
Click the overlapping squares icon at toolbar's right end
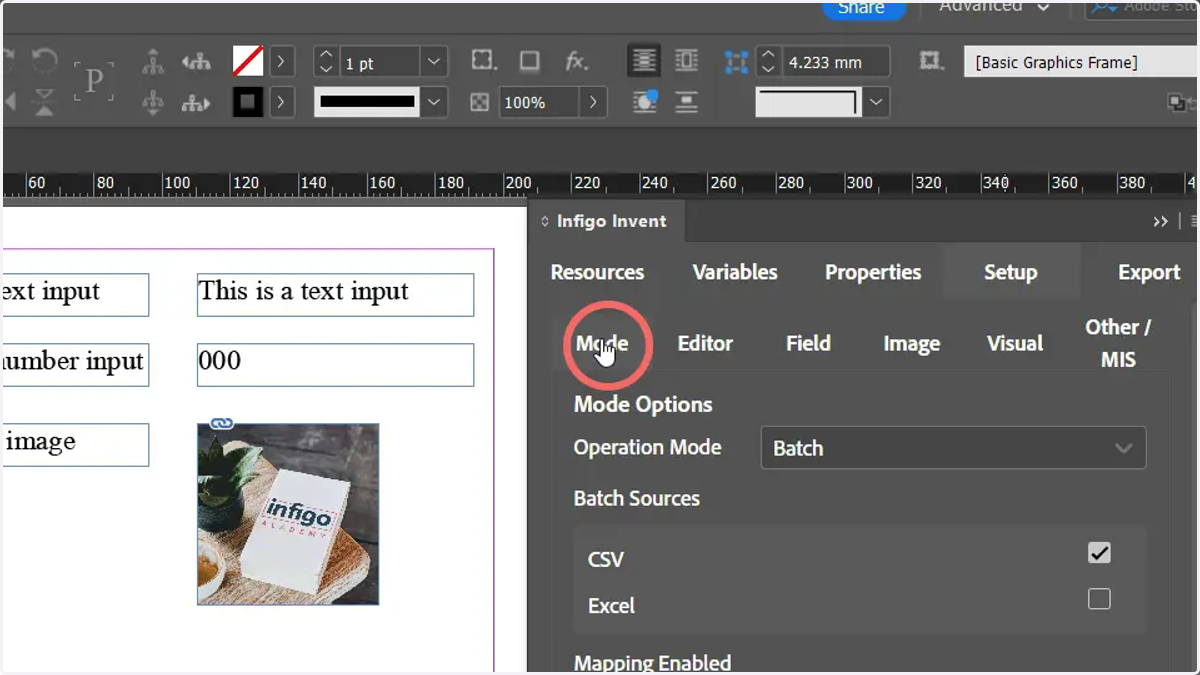tap(1177, 102)
